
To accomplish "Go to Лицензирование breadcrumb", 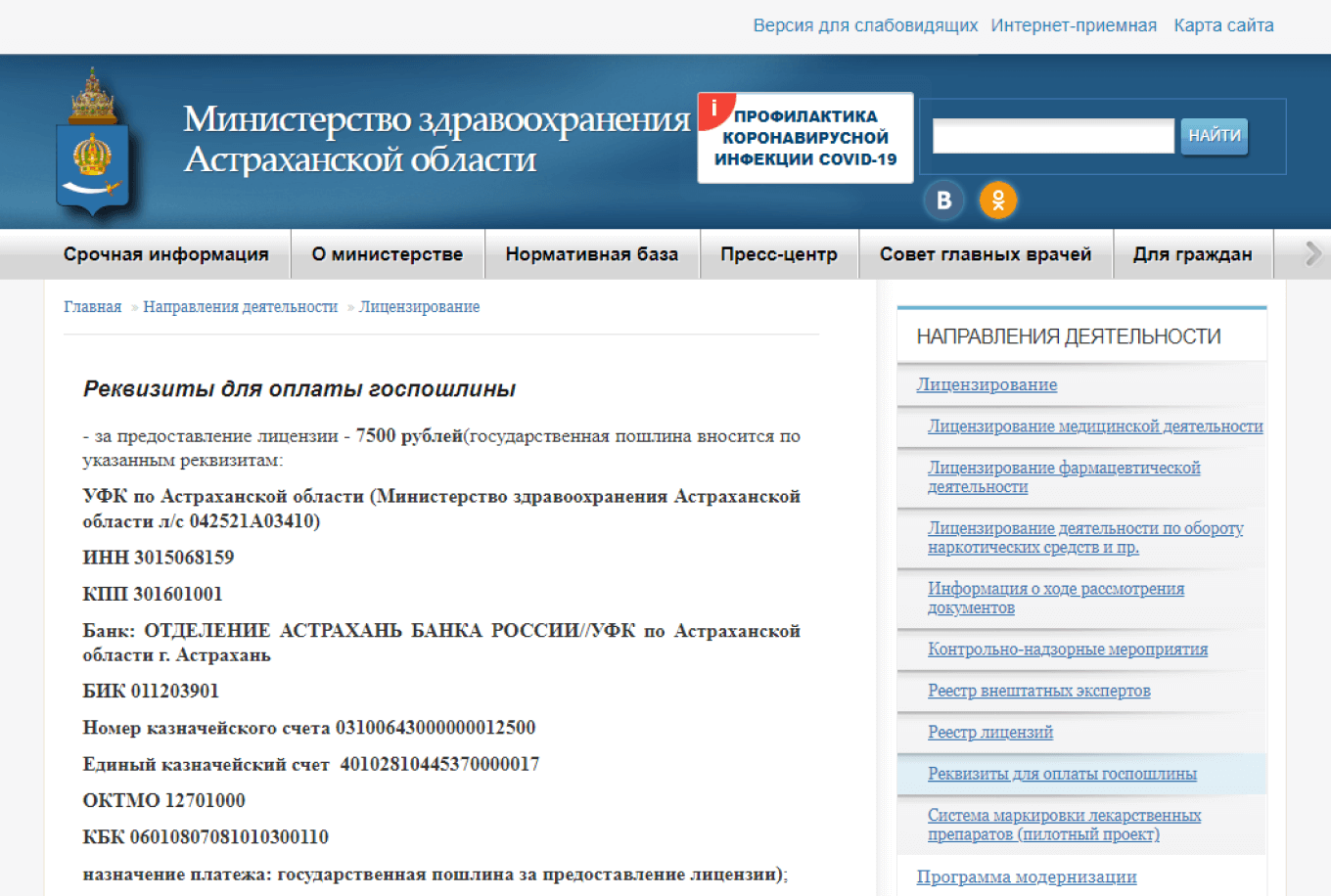I will (420, 307).
